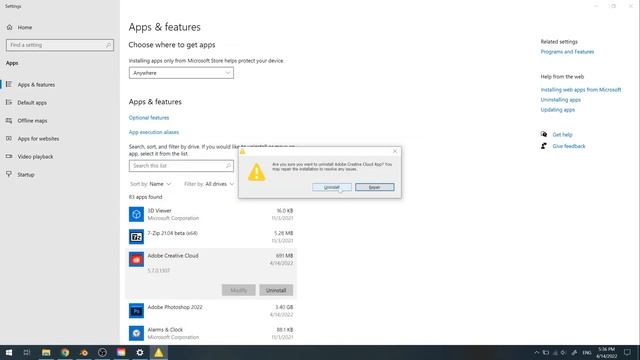Confirm Uninstall in the warning dialog

(331, 187)
